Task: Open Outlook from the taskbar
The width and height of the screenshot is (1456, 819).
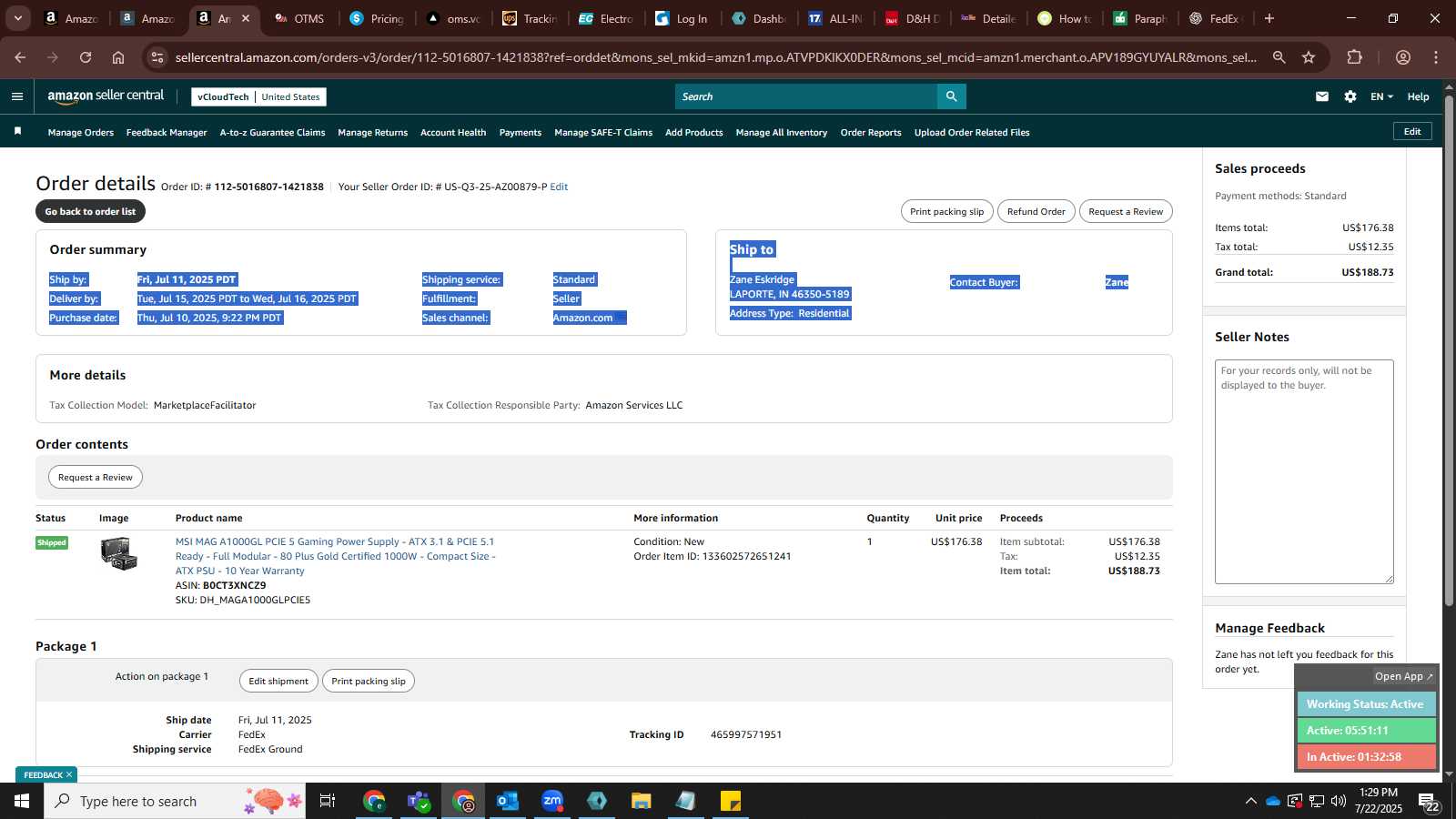Action: tap(507, 801)
